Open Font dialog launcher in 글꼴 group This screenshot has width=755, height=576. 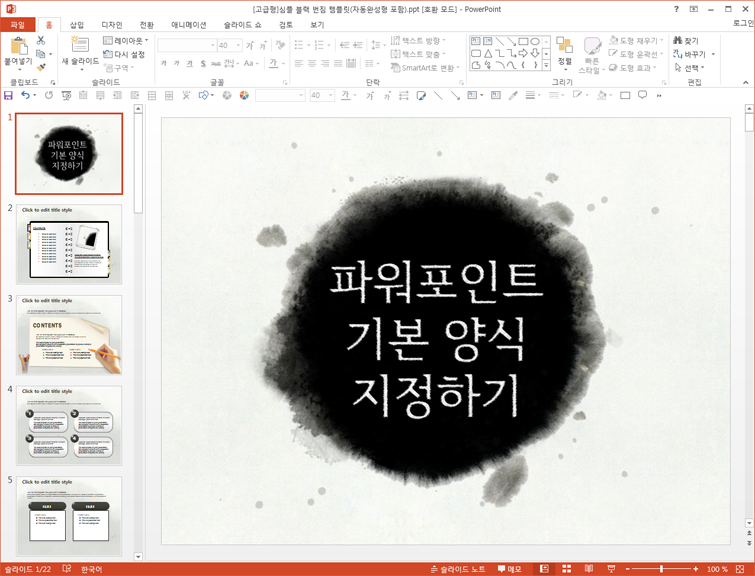click(x=286, y=82)
